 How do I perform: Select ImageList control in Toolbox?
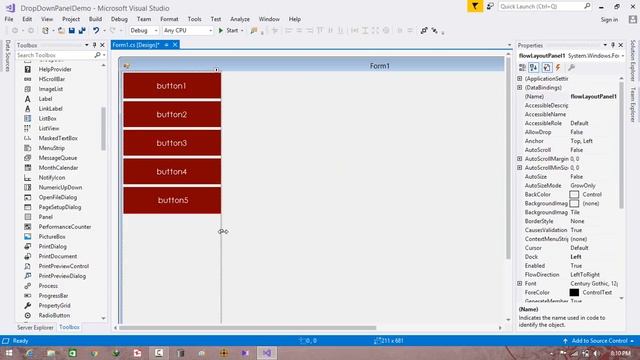coord(51,89)
